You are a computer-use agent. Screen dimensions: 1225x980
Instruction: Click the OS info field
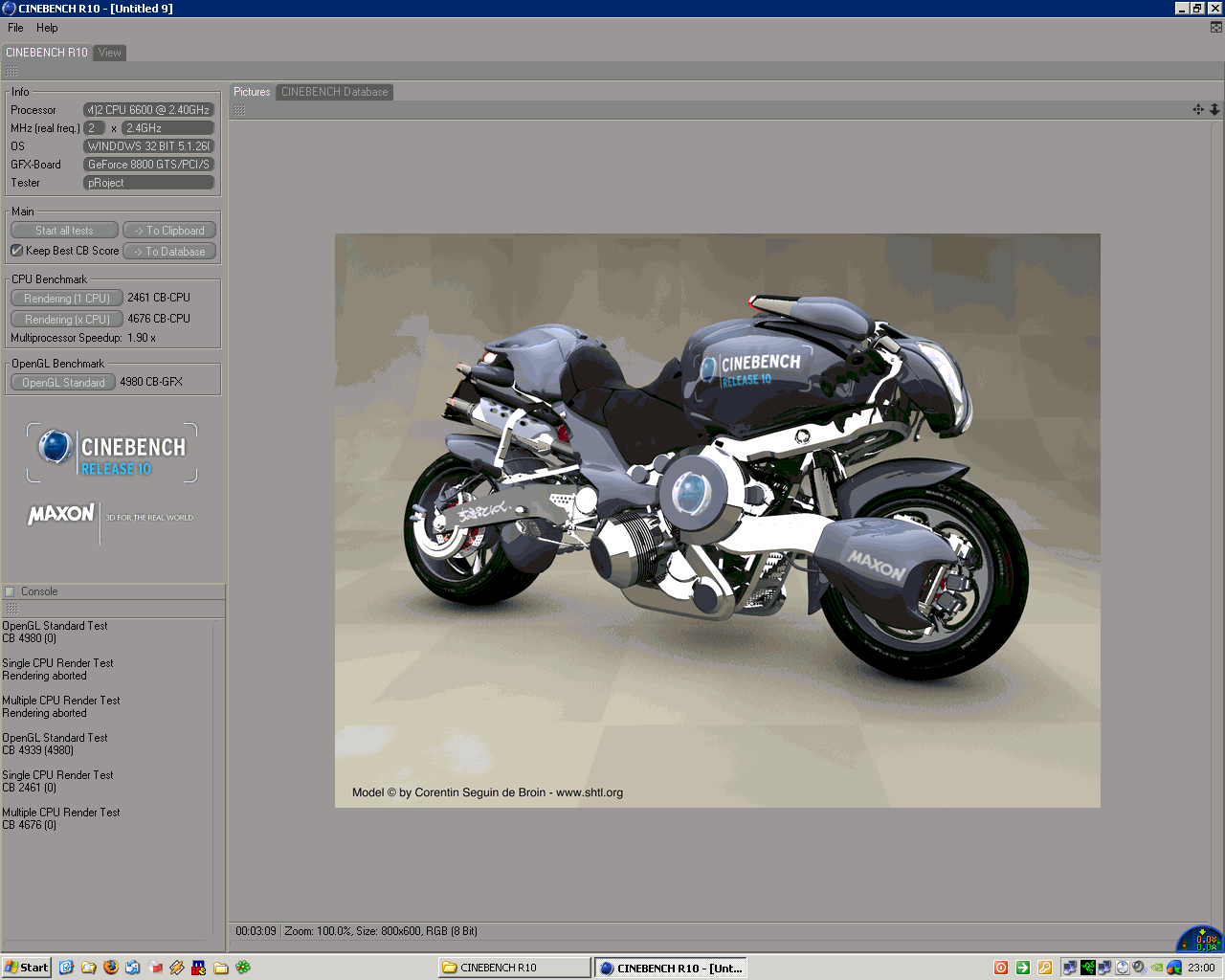pos(148,146)
